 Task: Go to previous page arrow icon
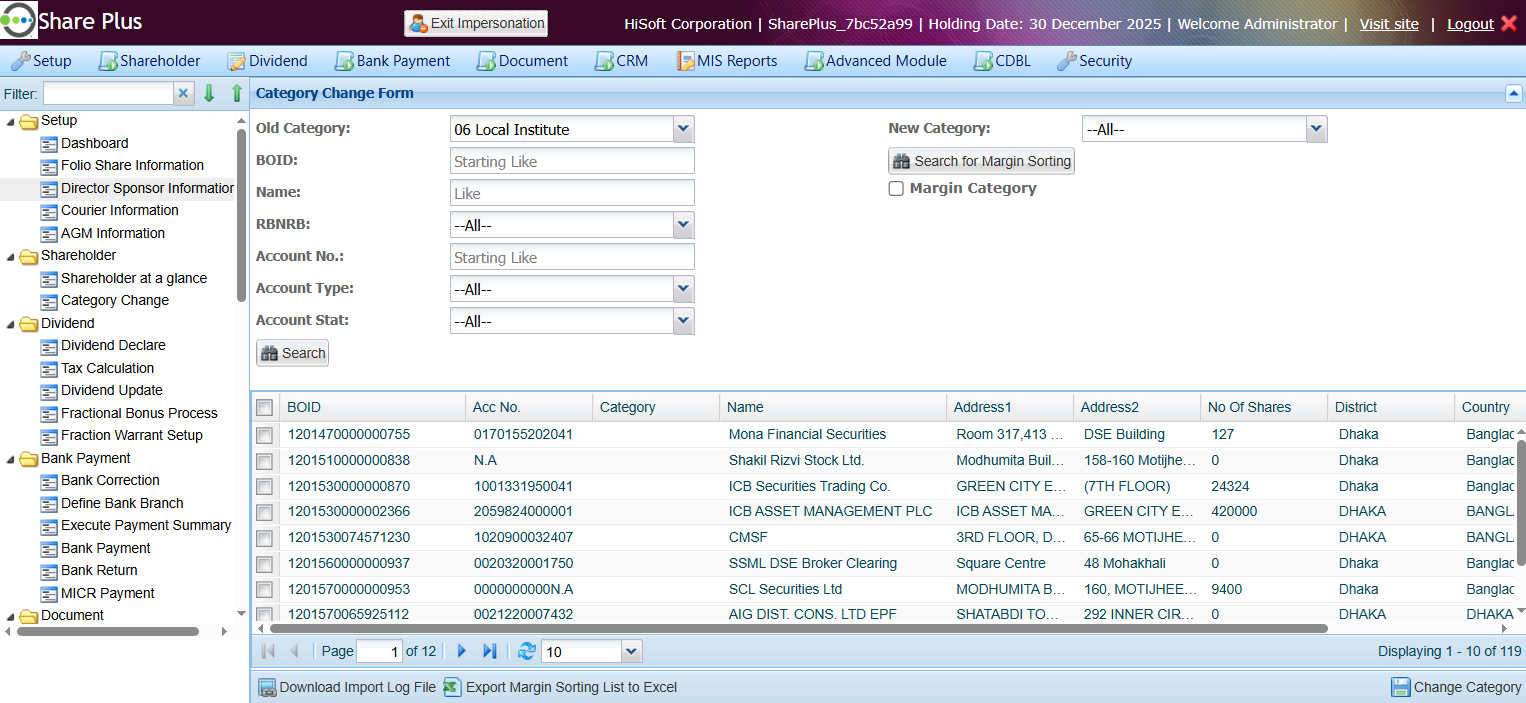294,651
